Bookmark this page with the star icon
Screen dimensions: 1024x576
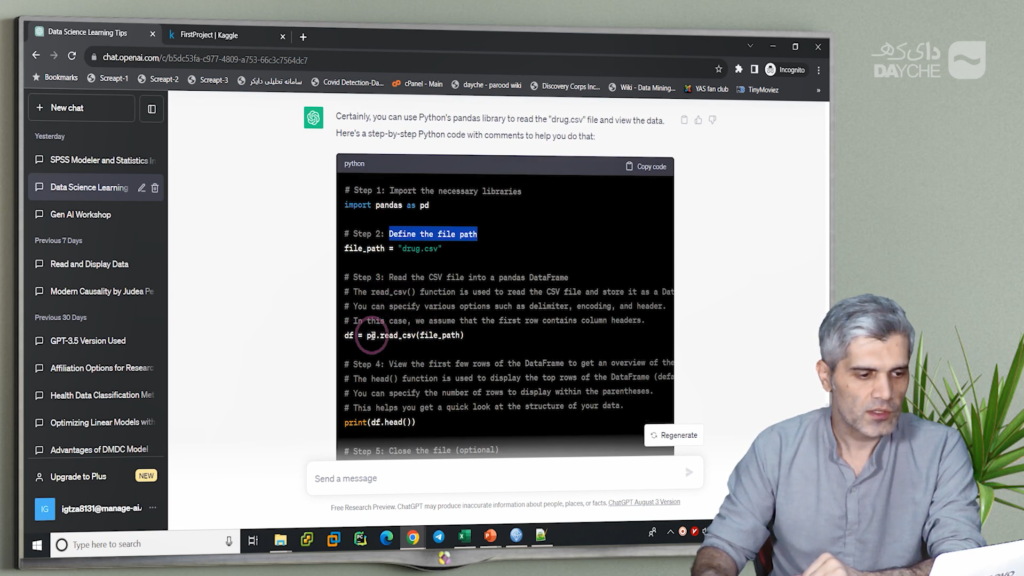click(718, 69)
